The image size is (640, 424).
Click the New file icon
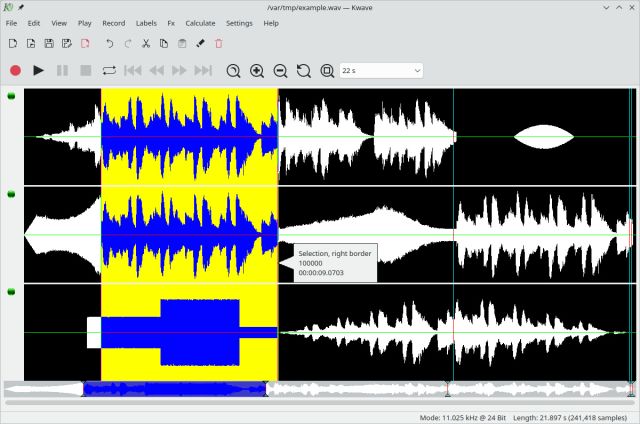pyautogui.click(x=13, y=43)
